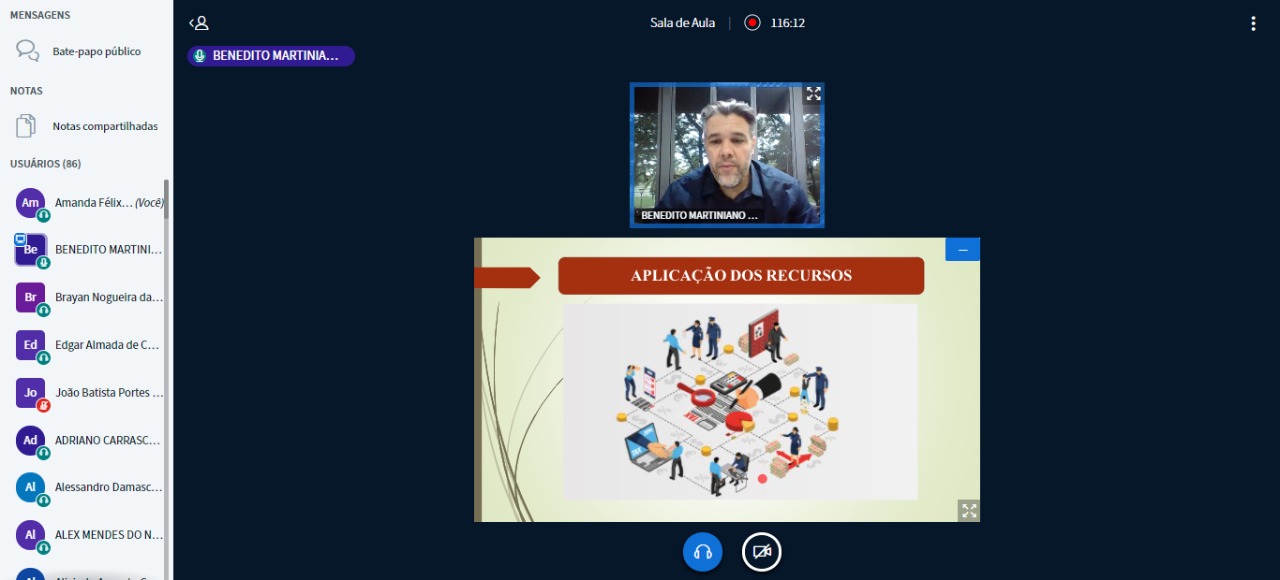Click the APLICAÇÃO DOS RECURSOS slide title
The height and width of the screenshot is (580, 1280).
point(741,276)
